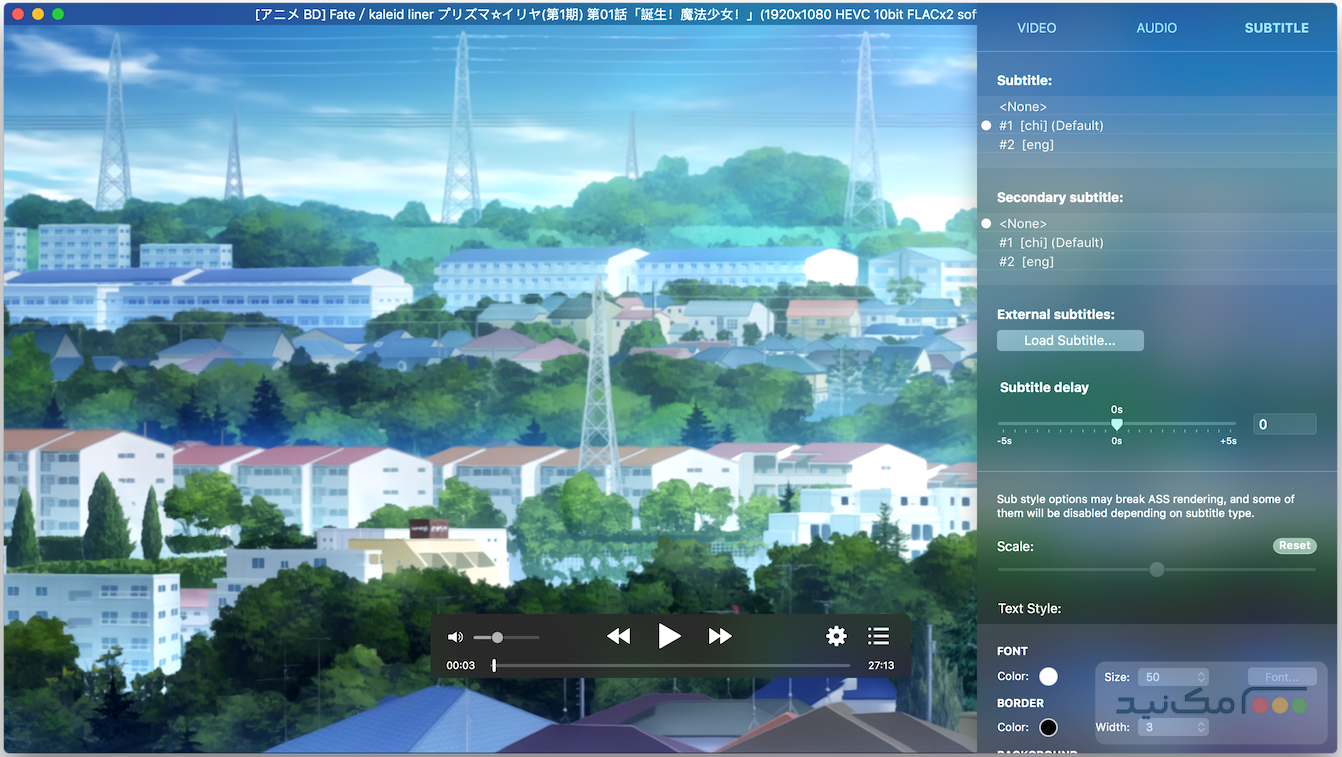The image size is (1342, 757).
Task: Open the playlist list icon
Action: point(878,636)
